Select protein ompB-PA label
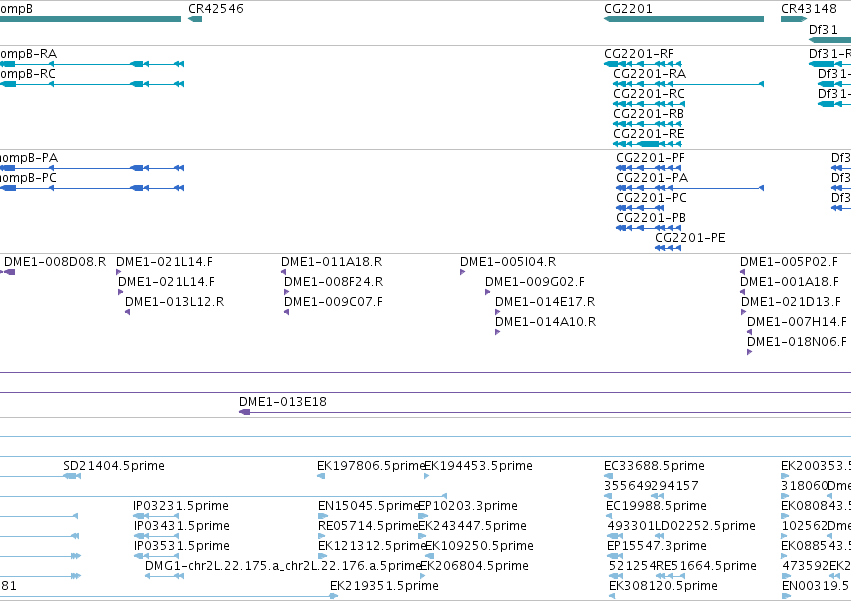 pyautogui.click(x=29, y=158)
